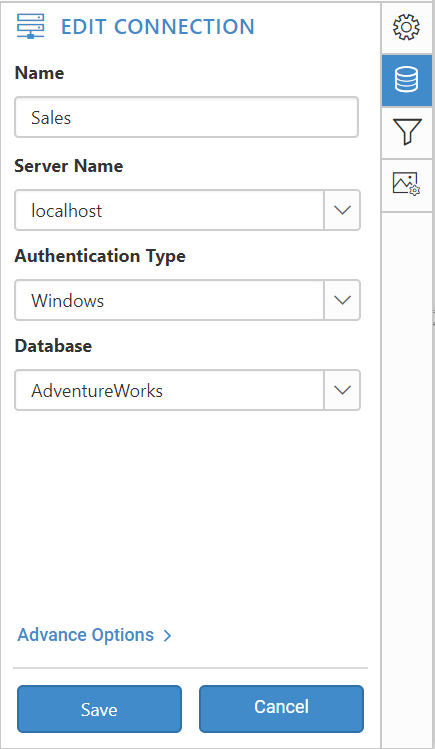Click the Database label
Image resolution: width=435 pixels, height=749 pixels.
53,345
